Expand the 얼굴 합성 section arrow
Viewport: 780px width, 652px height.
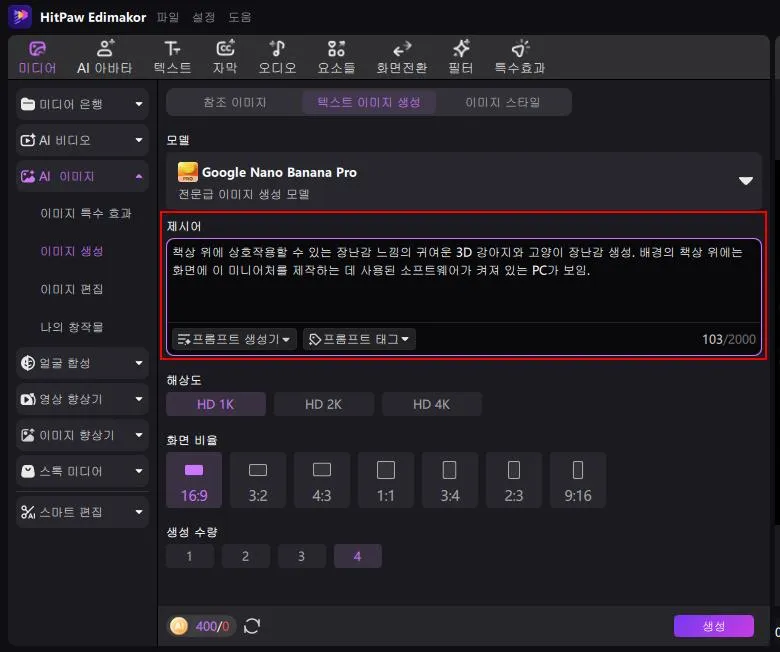pyautogui.click(x=139, y=363)
